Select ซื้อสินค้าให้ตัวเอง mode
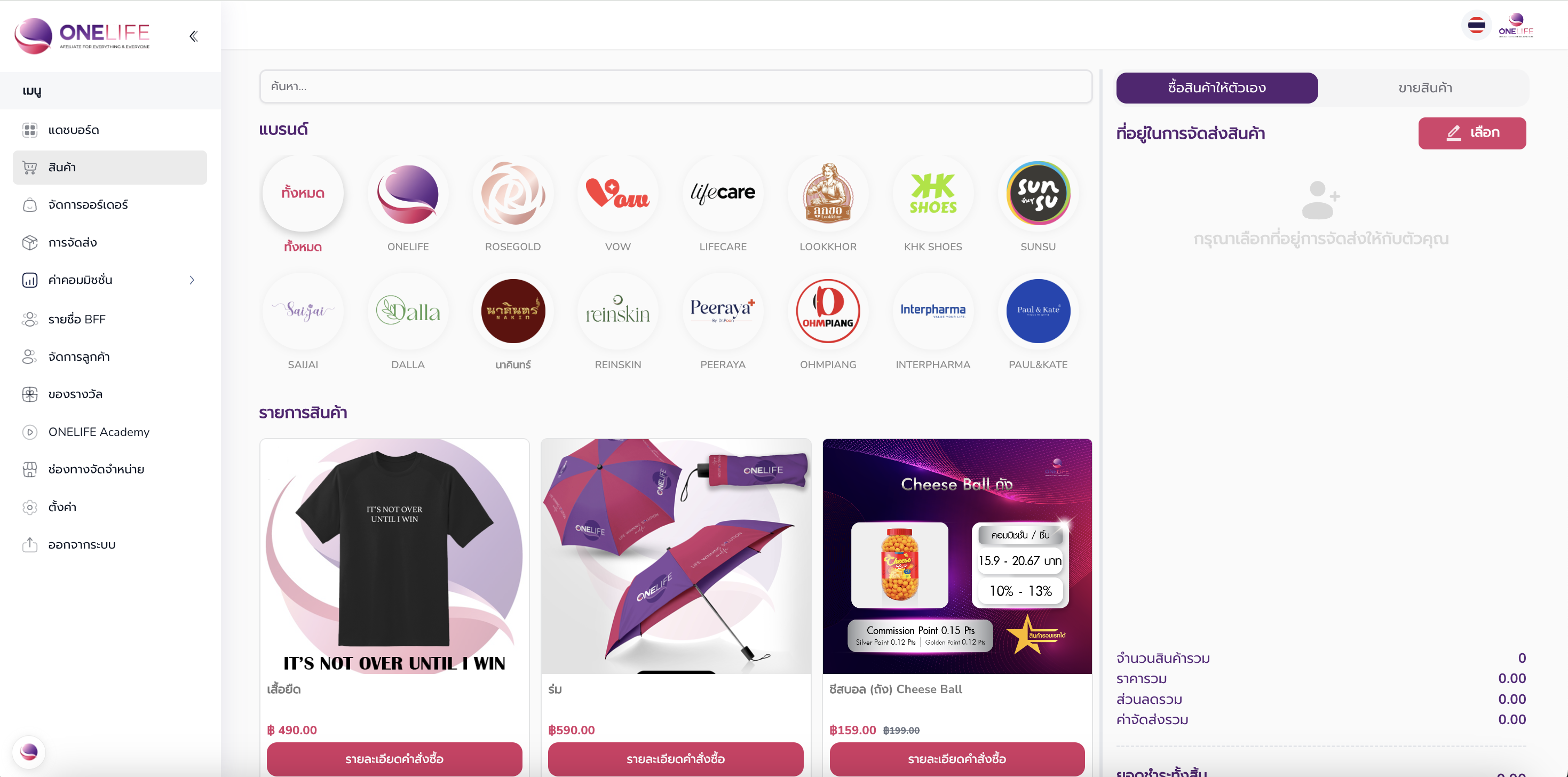Screen dimensions: 1568x777 pos(1217,88)
